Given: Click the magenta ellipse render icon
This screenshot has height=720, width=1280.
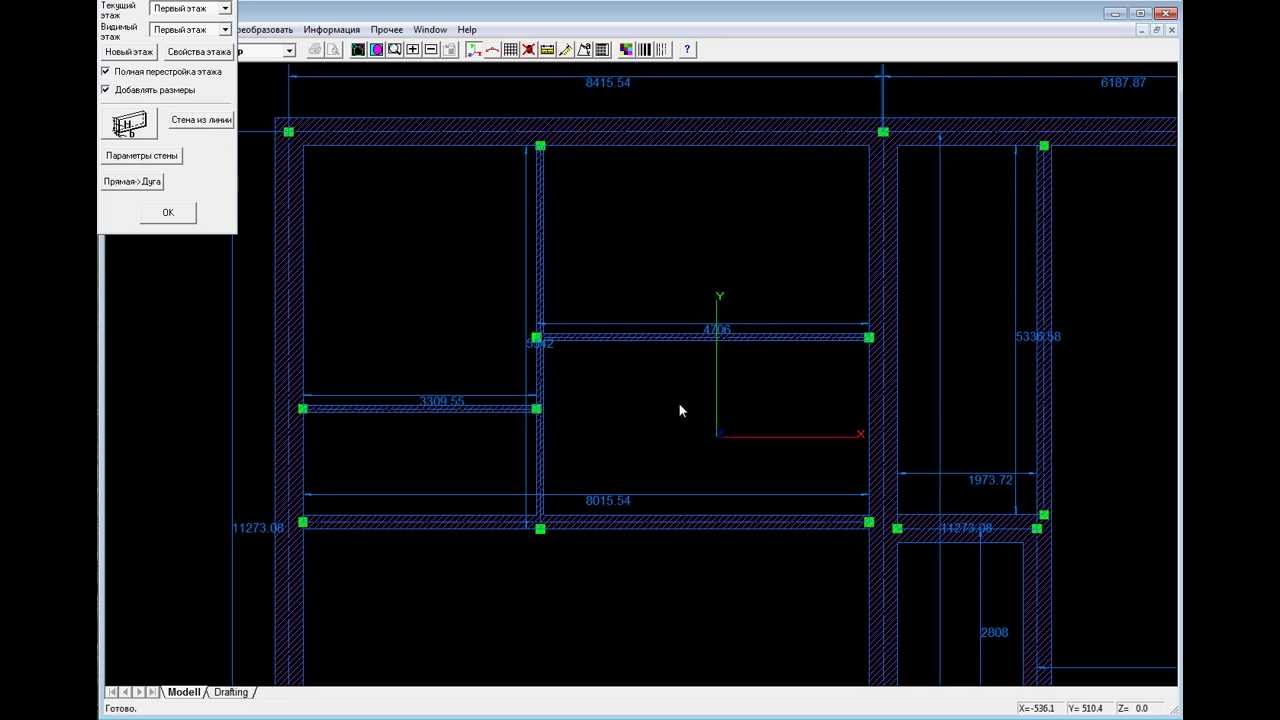Looking at the screenshot, I should coord(377,50).
